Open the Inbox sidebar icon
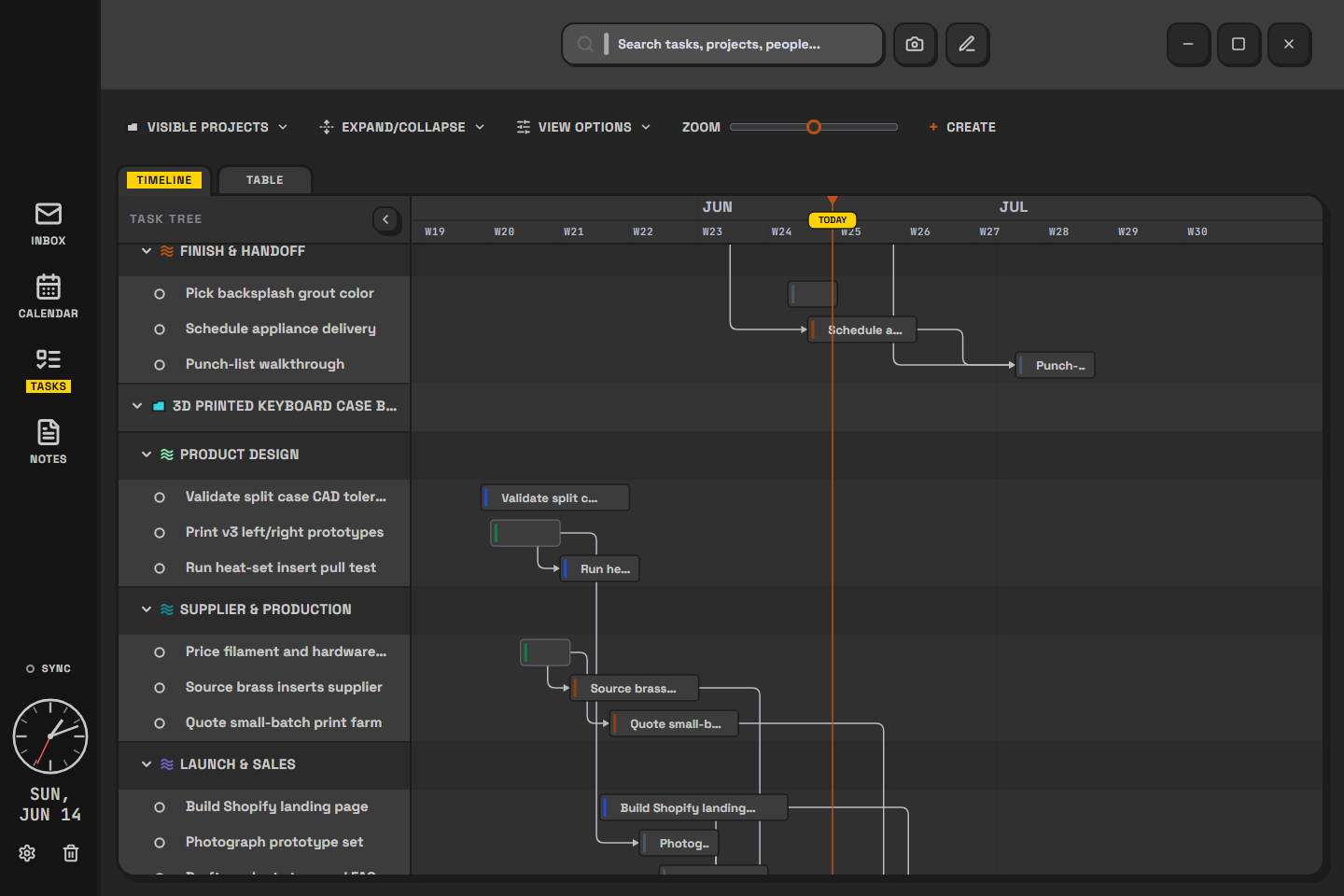The height and width of the screenshot is (896, 1344). point(49,214)
